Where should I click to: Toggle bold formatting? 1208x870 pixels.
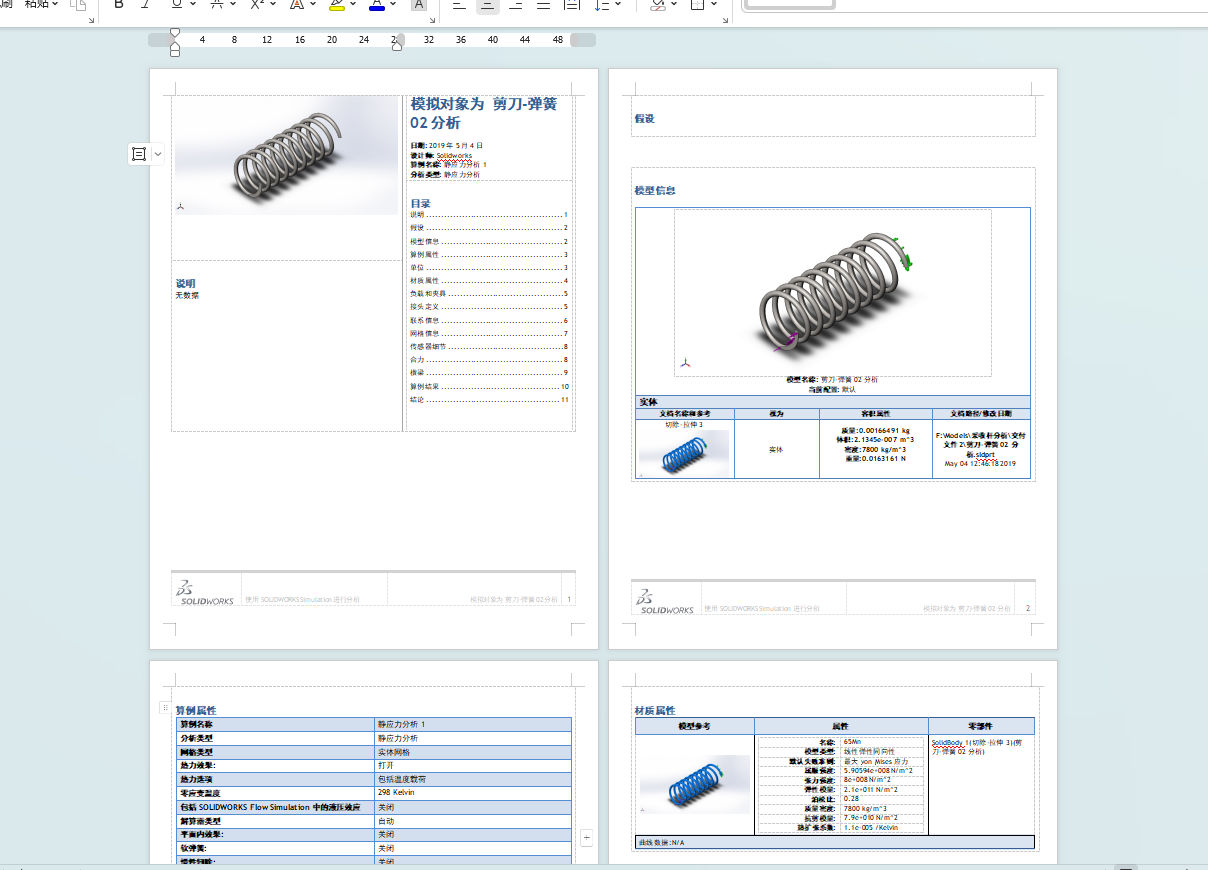click(x=119, y=5)
